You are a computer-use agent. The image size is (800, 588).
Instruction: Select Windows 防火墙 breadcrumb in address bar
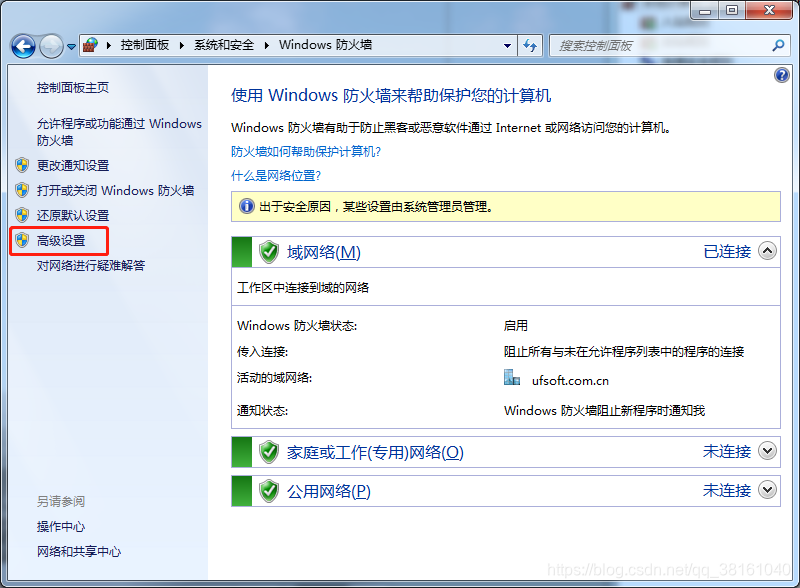[x=325, y=45]
